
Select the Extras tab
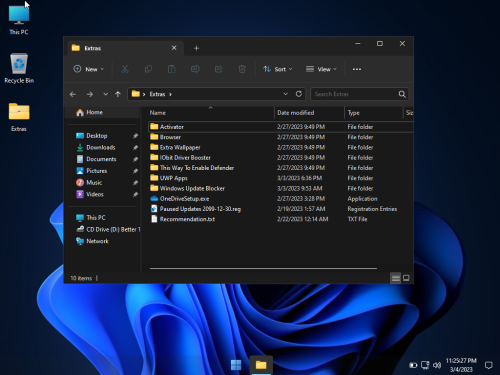[125, 48]
